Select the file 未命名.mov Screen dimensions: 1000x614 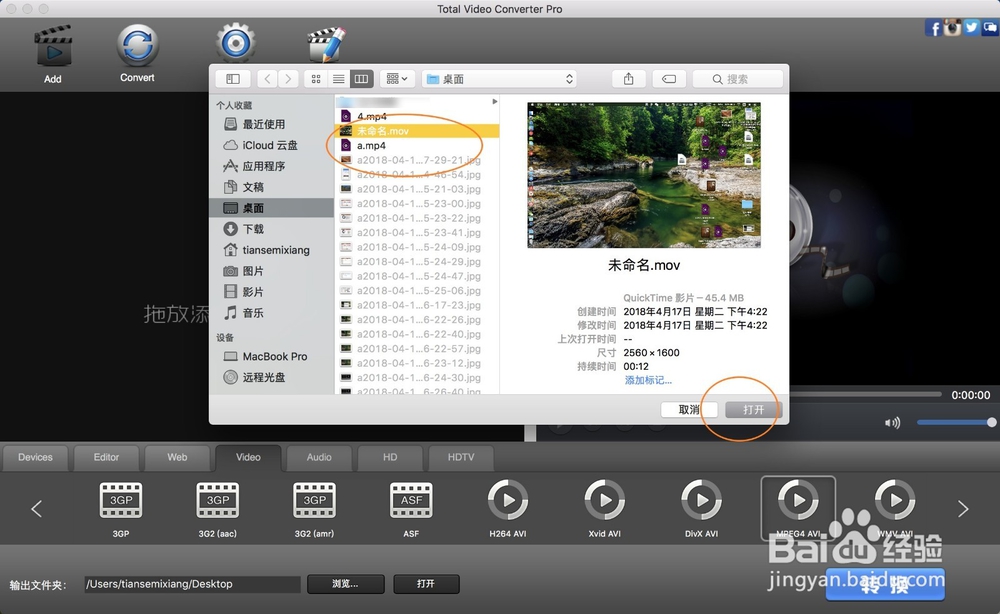point(417,131)
